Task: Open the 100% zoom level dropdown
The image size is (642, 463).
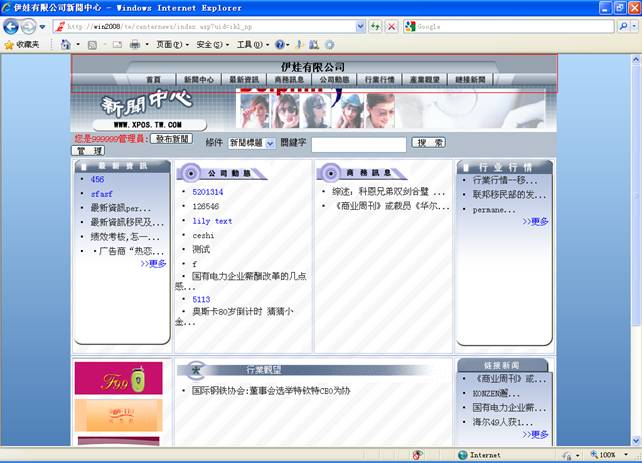Action: point(611,455)
